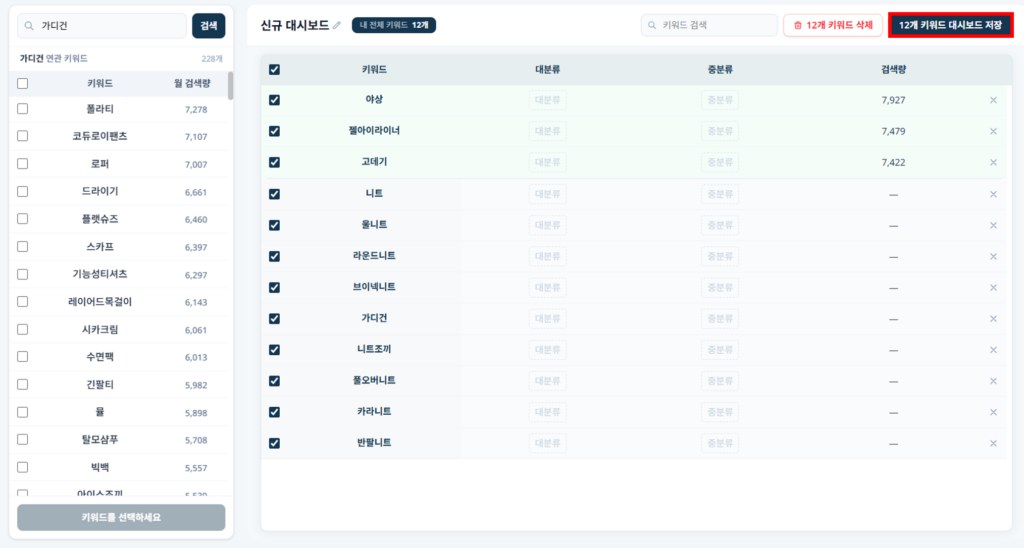
Task: Click the 월 검색량 column header
Action: [x=190, y=84]
